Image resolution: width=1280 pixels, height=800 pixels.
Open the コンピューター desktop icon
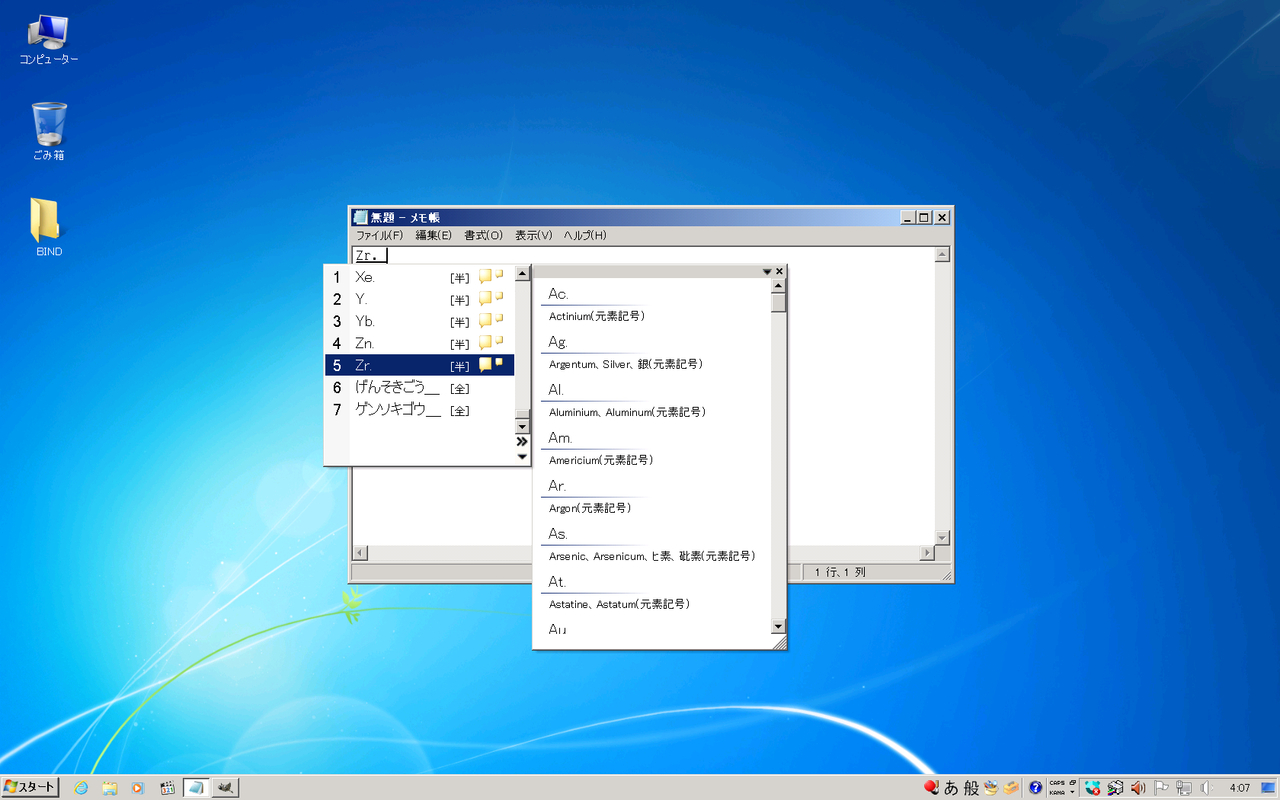pos(48,40)
